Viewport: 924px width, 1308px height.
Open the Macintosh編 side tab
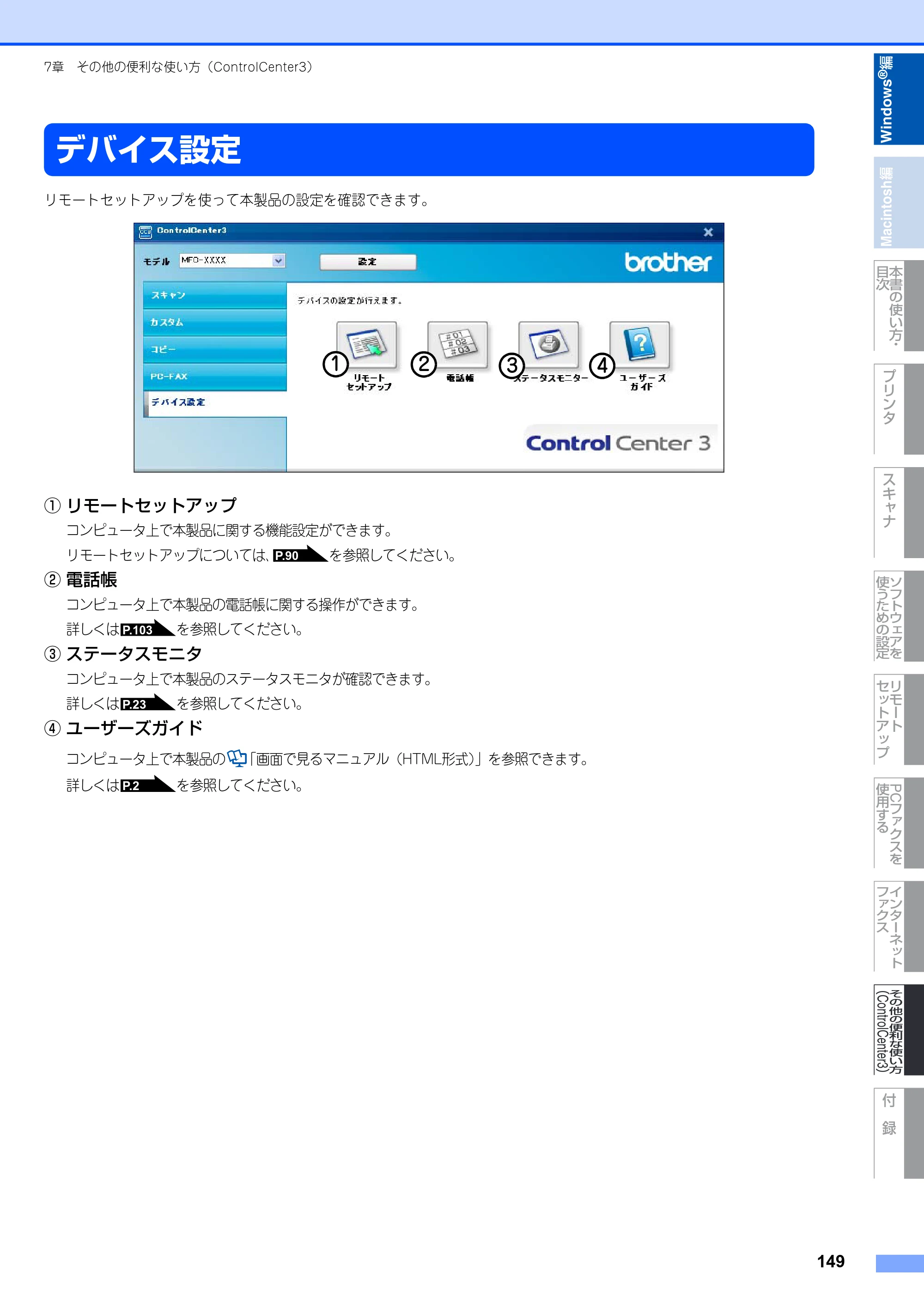(899, 203)
